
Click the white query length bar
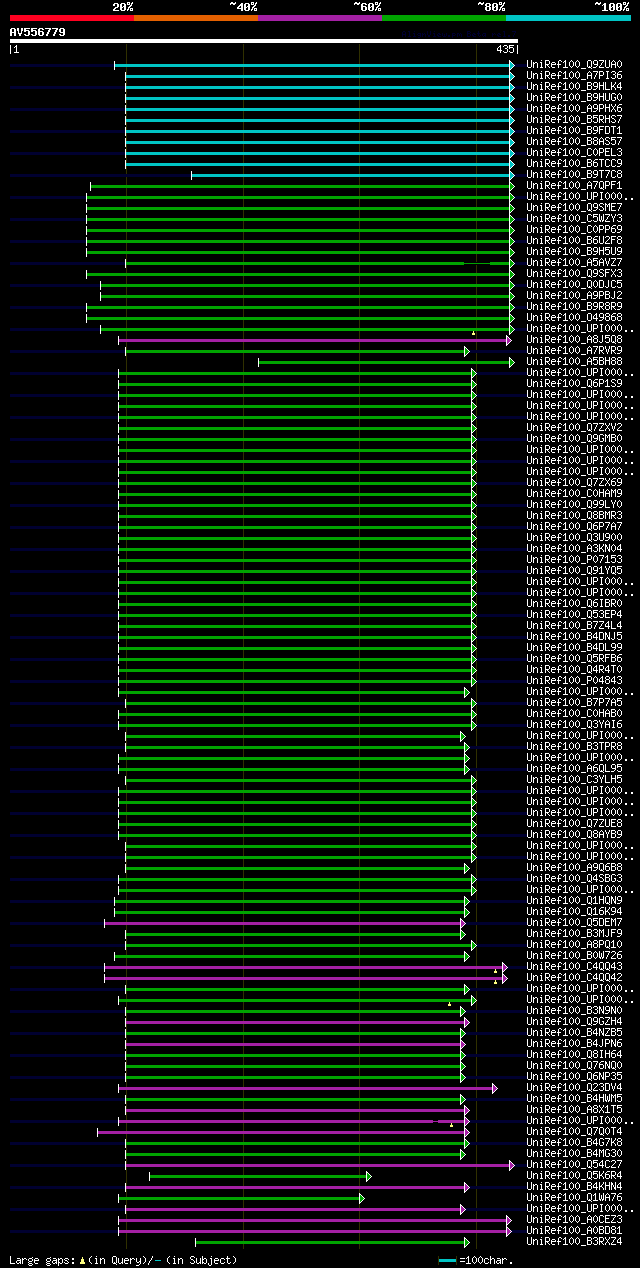click(263, 42)
